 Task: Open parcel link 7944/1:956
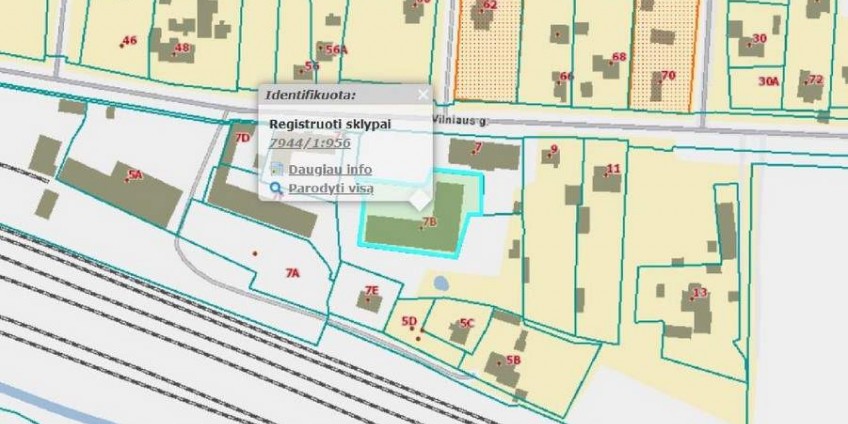click(x=309, y=143)
